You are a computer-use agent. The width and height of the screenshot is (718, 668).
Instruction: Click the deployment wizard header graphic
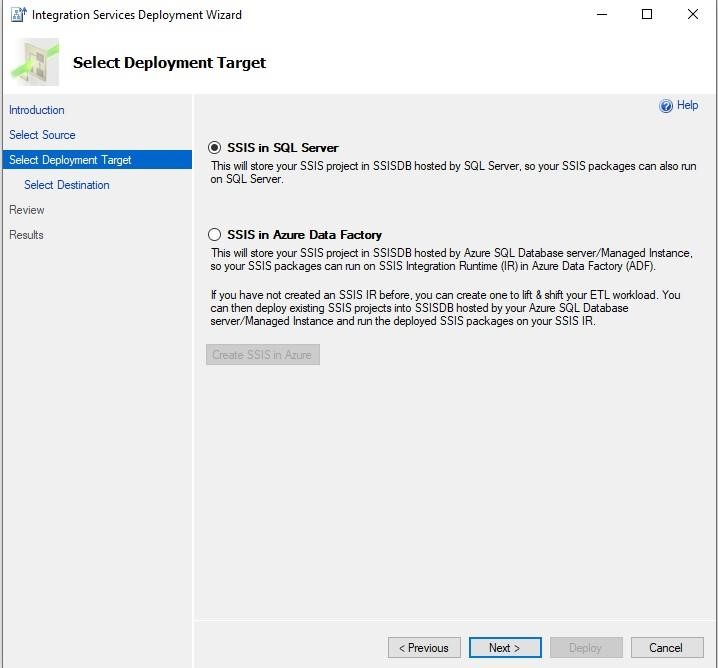[x=35, y=62]
